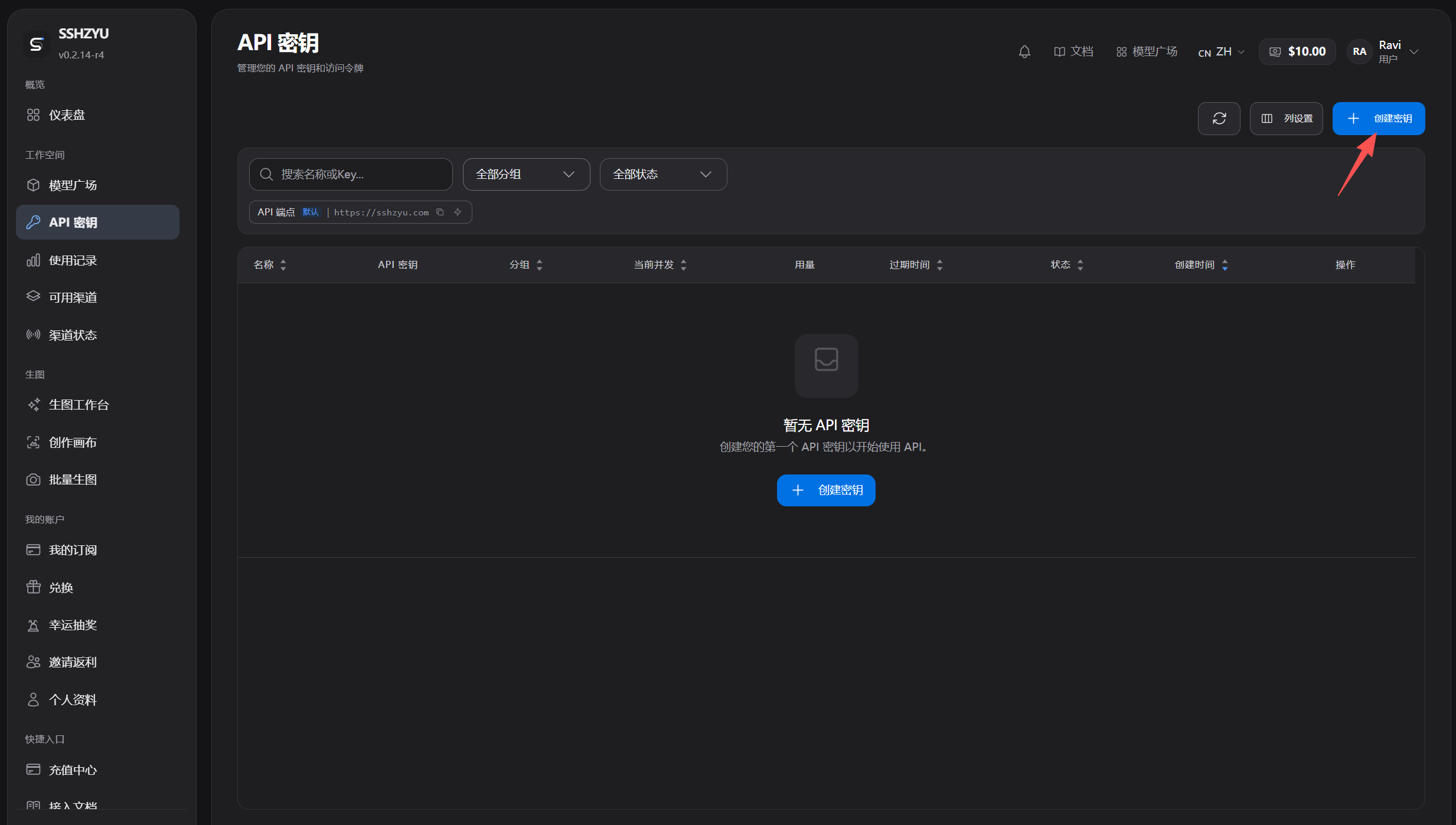This screenshot has width=1456, height=825.
Task: Copy the API endpoint URL
Action: point(440,212)
